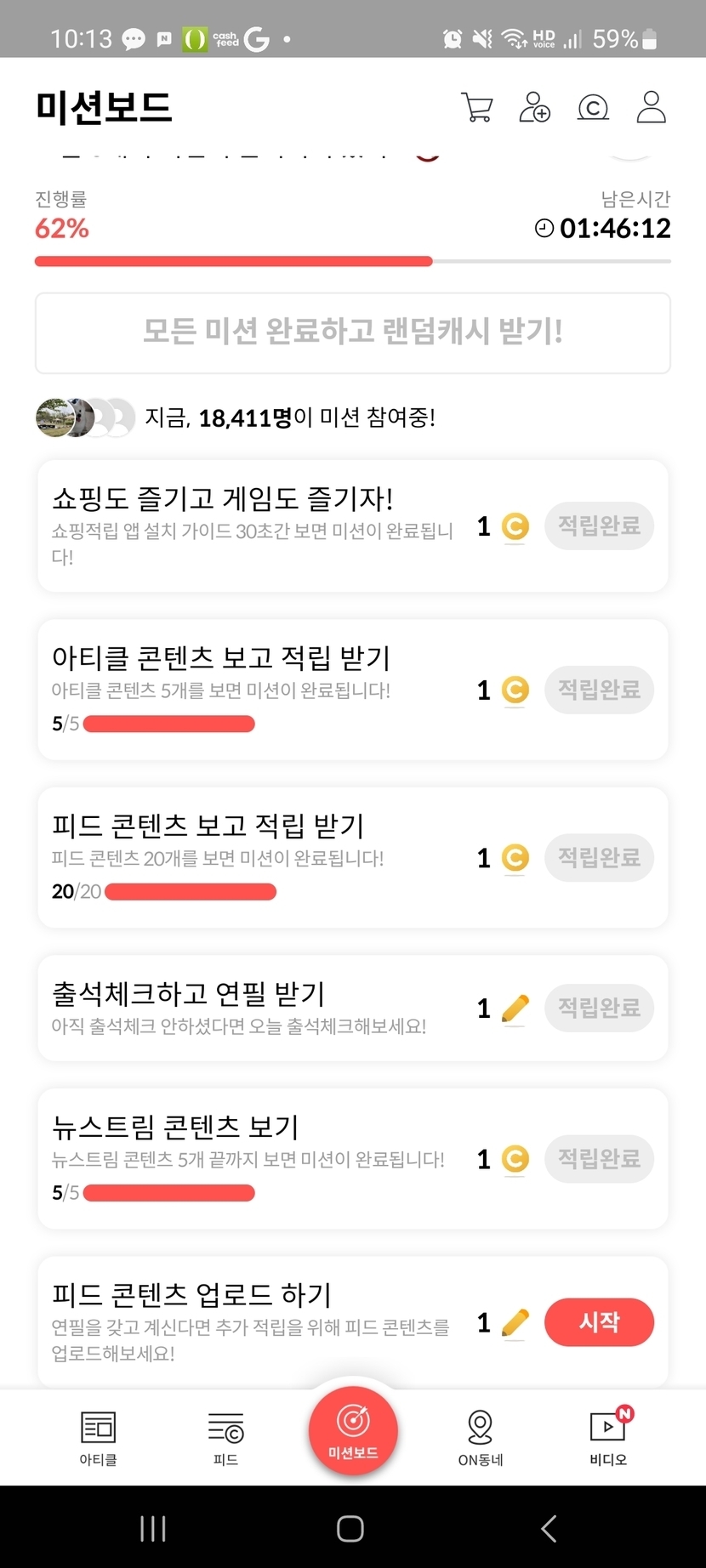Screen dimensions: 706x1568
Task: Tap 적립완료 on the 출석체크 mission
Action: (x=599, y=1008)
